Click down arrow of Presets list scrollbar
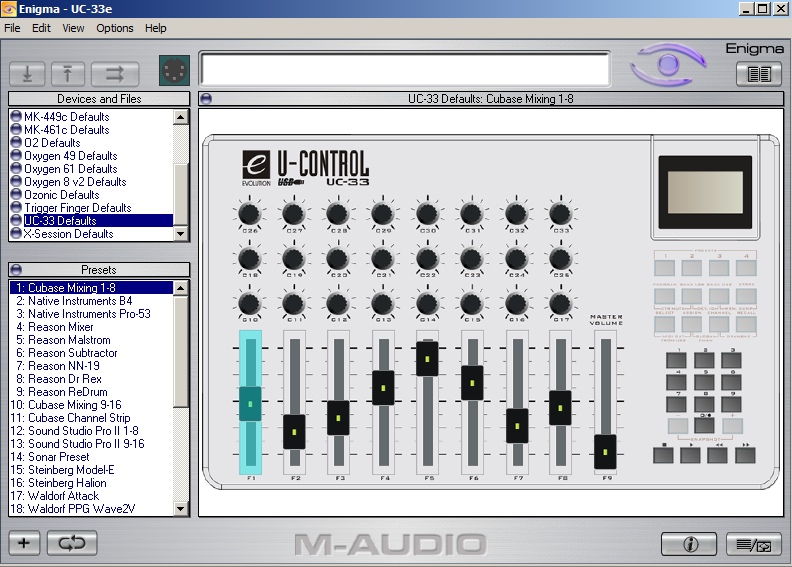Image resolution: width=792 pixels, height=567 pixels. point(181,508)
